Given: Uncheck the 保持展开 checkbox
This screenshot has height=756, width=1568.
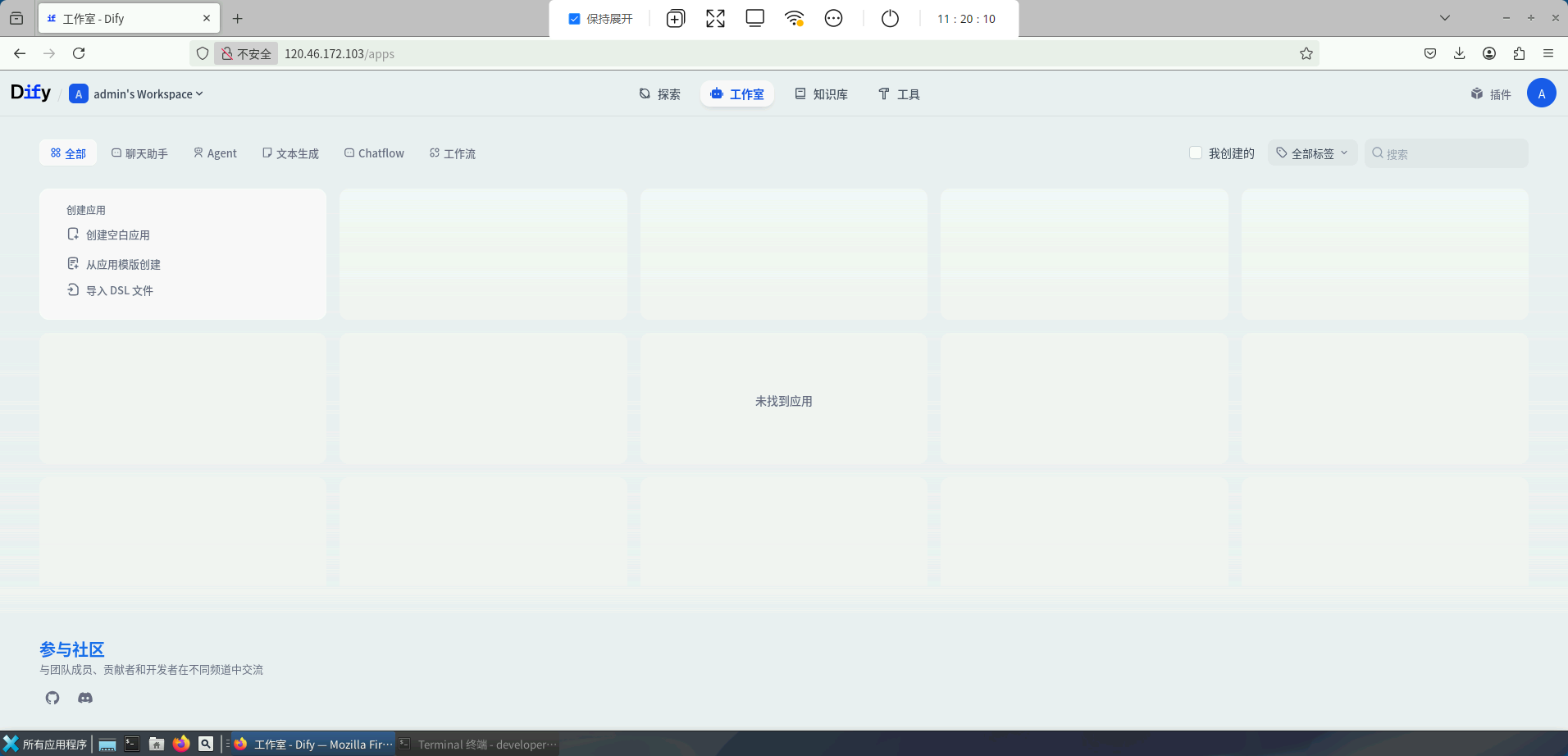Looking at the screenshot, I should [x=575, y=19].
